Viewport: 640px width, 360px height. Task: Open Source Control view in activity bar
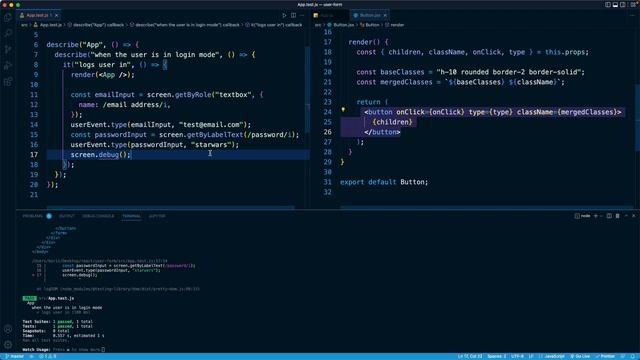8,49
